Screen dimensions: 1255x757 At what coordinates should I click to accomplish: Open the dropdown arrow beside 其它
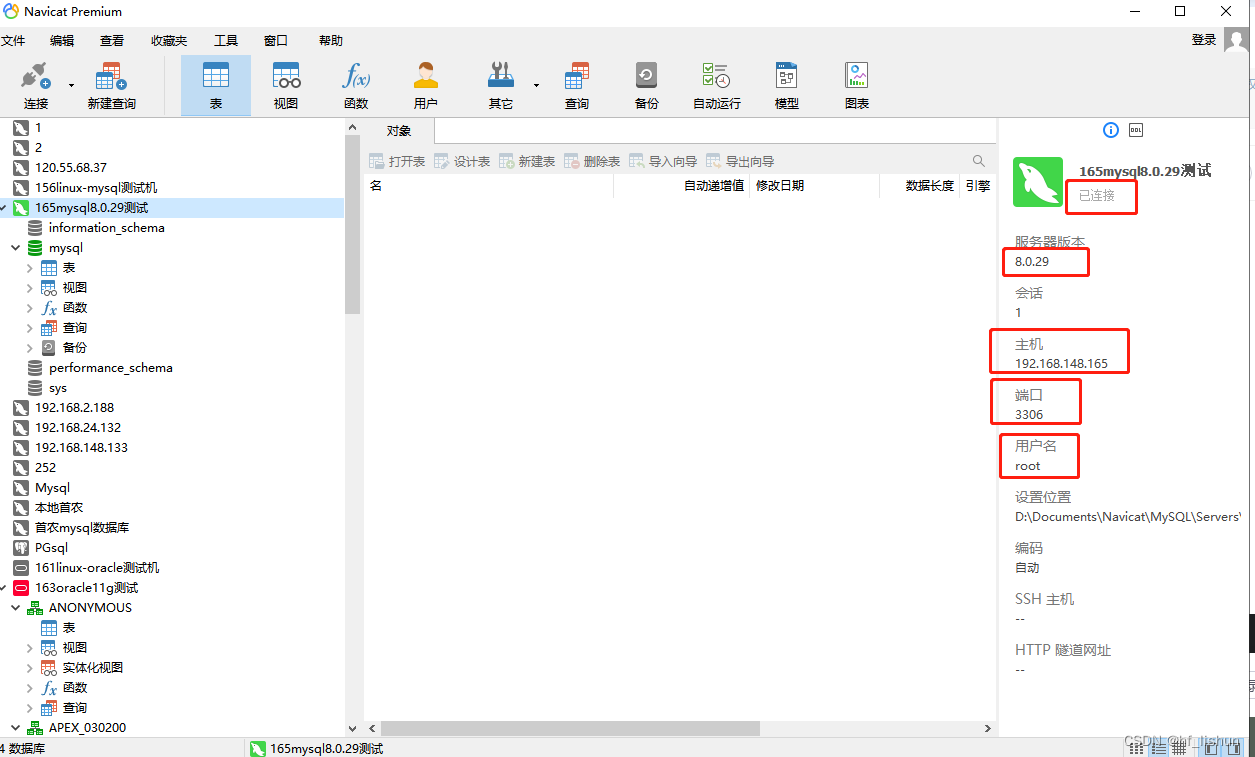(x=536, y=86)
